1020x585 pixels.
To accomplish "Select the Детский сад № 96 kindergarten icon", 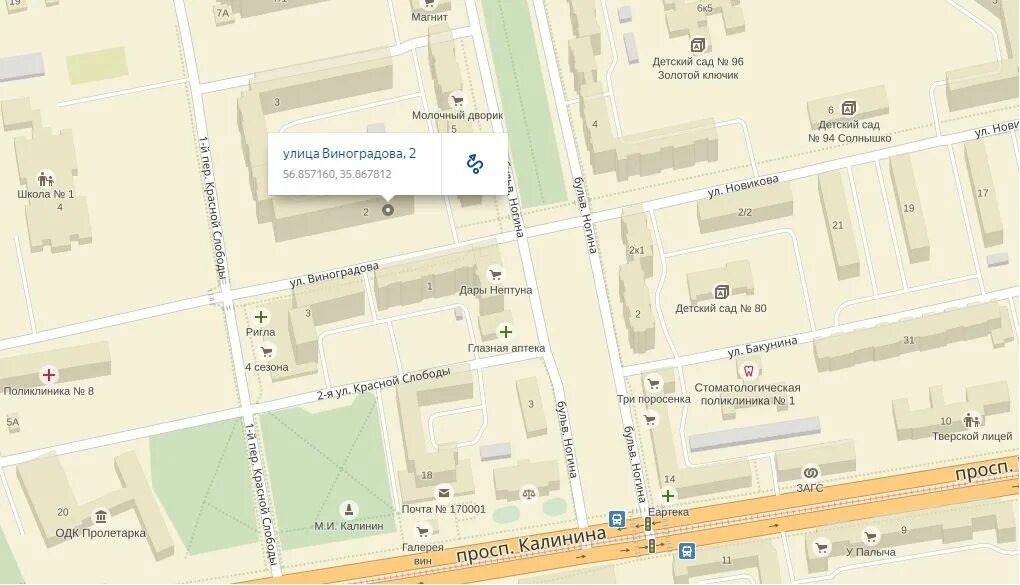I will click(697, 46).
